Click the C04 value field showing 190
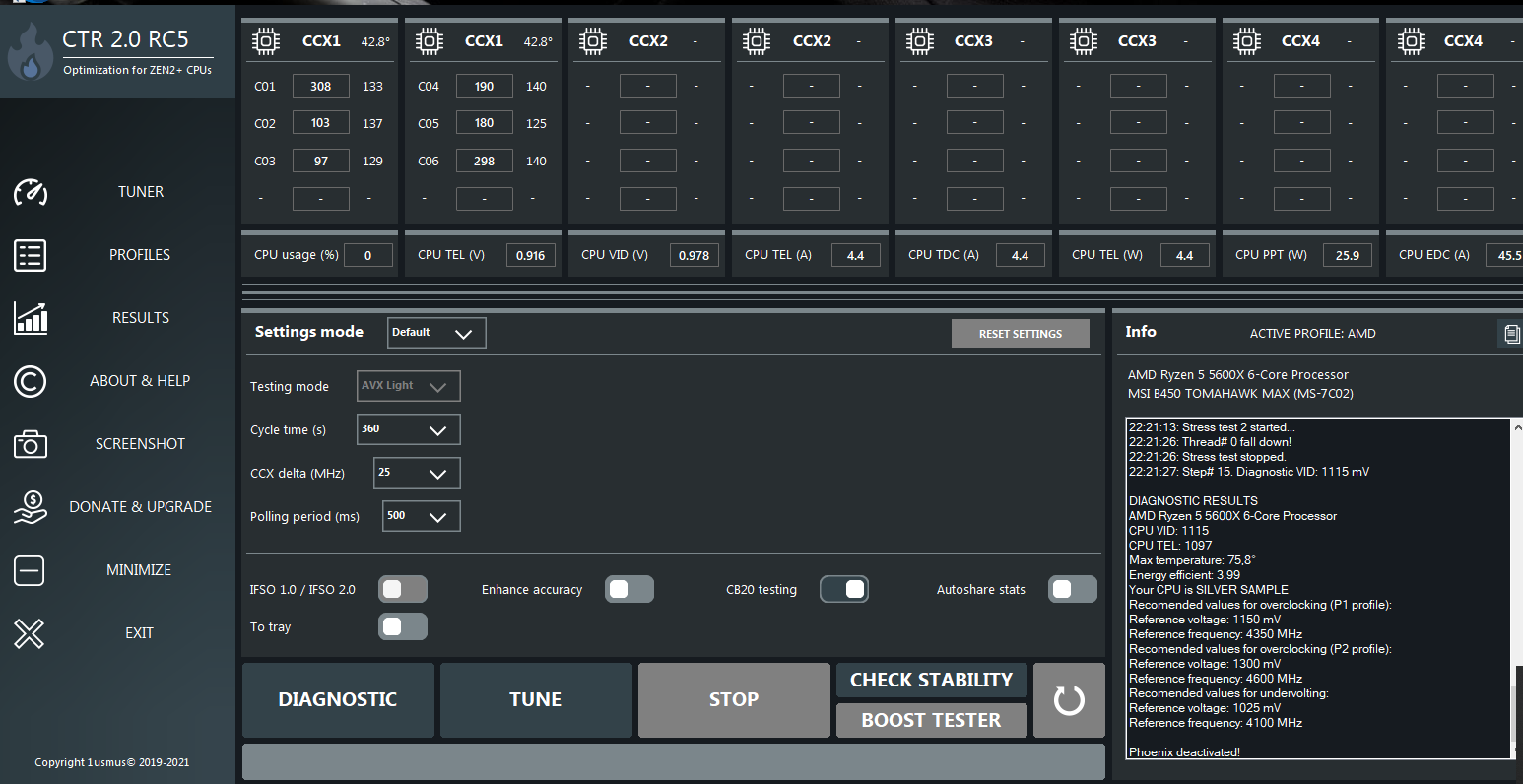 click(x=485, y=86)
